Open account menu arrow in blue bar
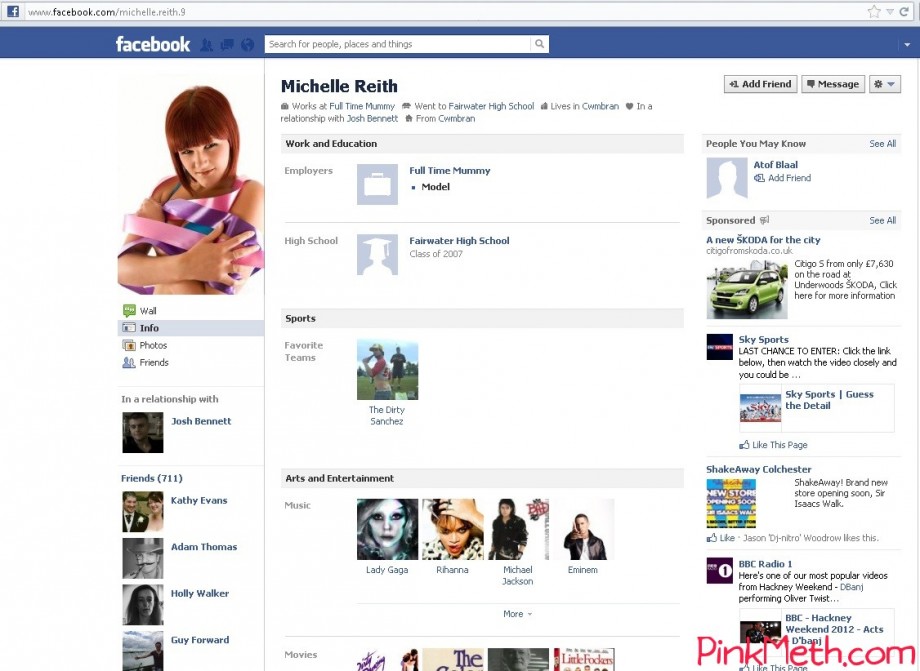This screenshot has width=920, height=671. [907, 45]
